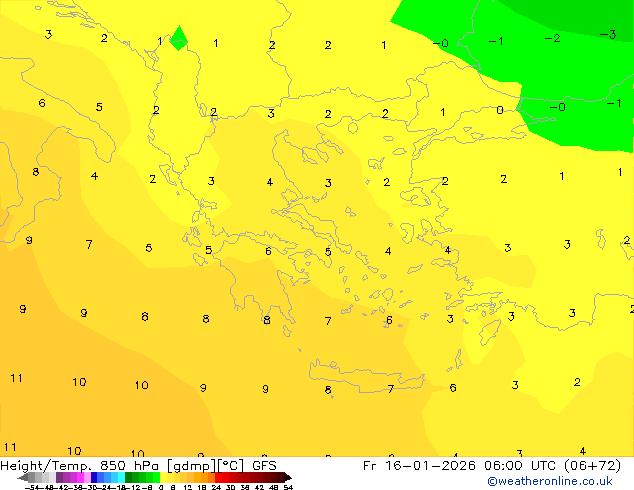Click the "-3" temperature value on map
The height and width of the screenshot is (490, 634).
(x=608, y=34)
